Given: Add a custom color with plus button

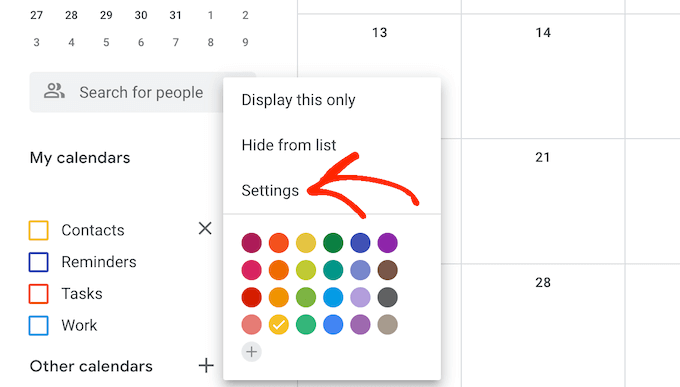Looking at the screenshot, I should point(252,352).
